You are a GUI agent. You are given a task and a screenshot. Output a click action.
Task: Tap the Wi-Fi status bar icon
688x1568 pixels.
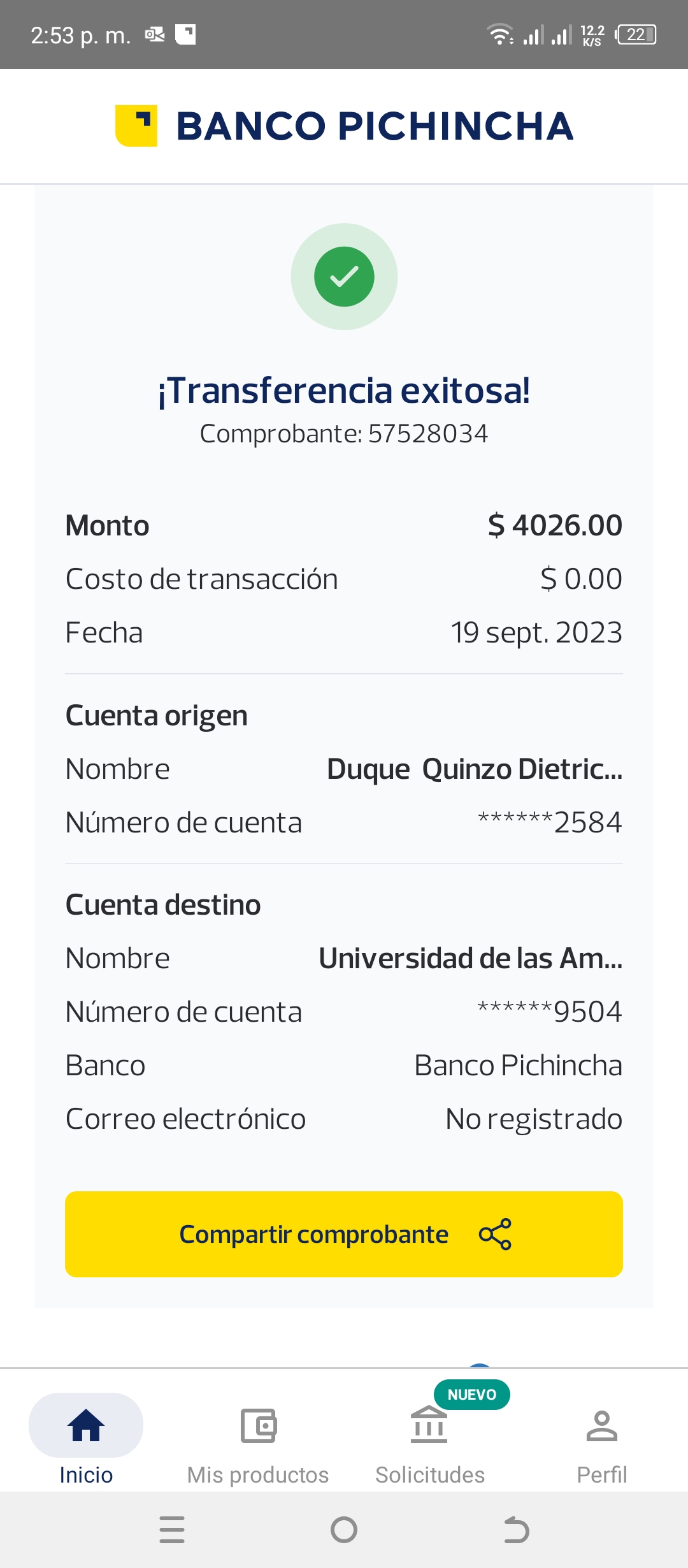(499, 34)
